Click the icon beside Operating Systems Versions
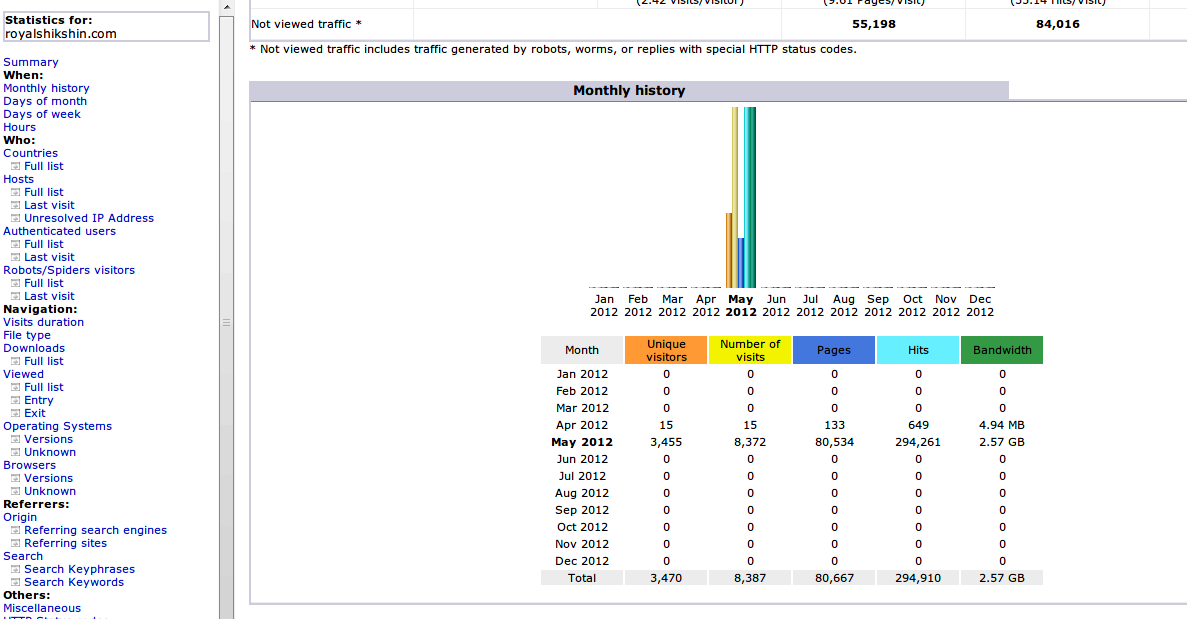Screen dimensions: 1187x619 coord(15,439)
